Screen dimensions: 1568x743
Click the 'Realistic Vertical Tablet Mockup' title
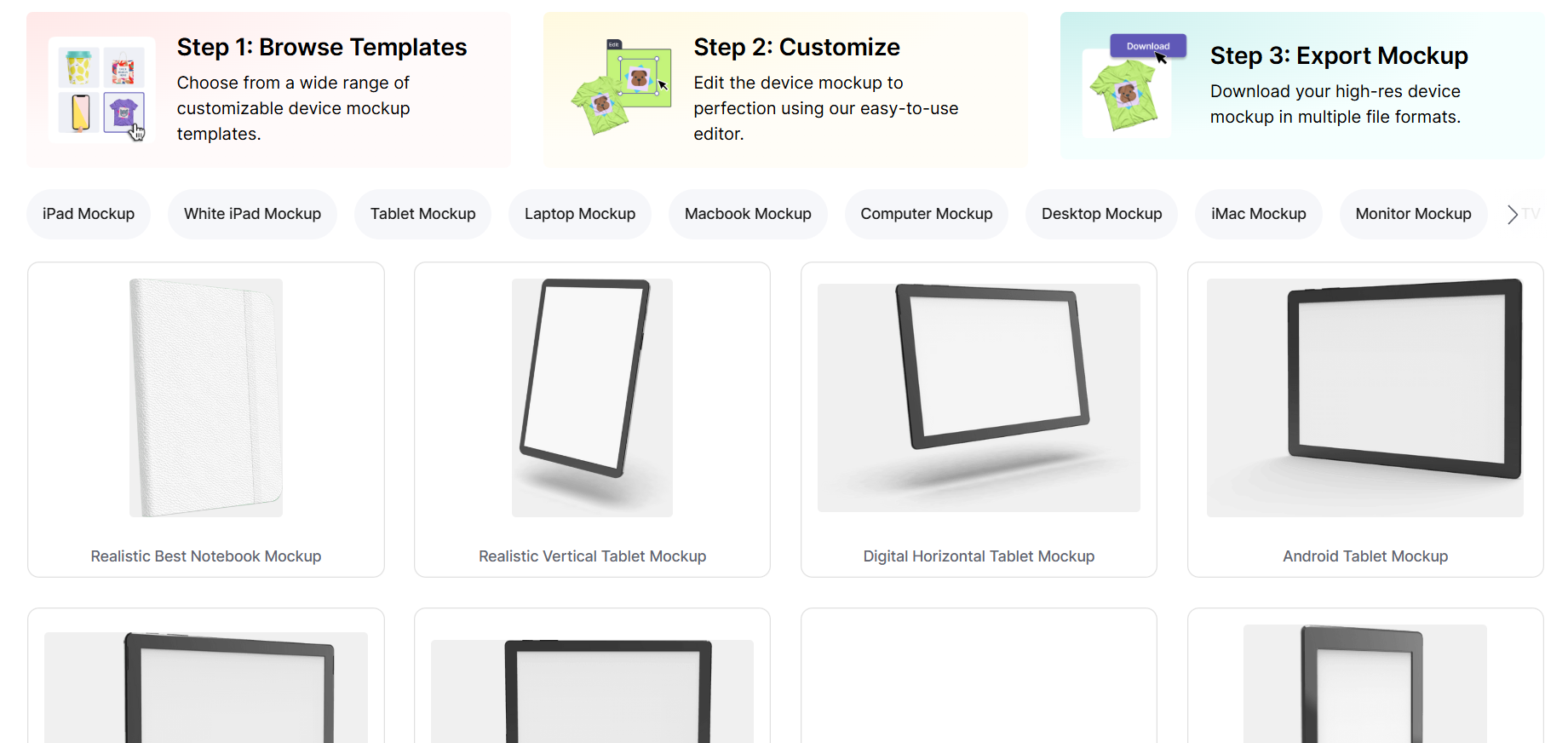(592, 556)
